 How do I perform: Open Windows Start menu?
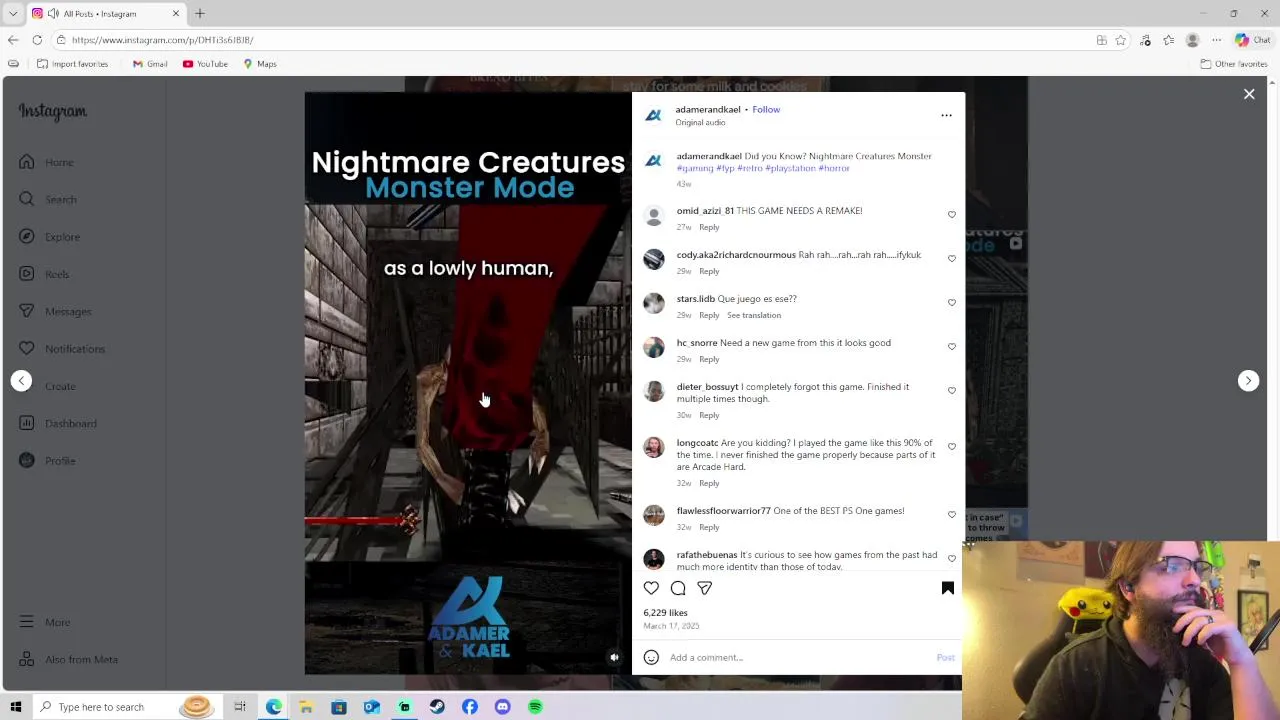[15, 707]
